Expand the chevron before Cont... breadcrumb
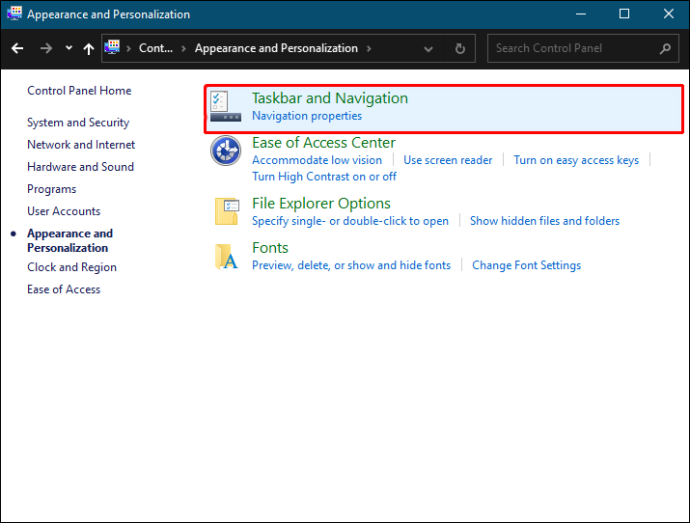 click(x=128, y=48)
